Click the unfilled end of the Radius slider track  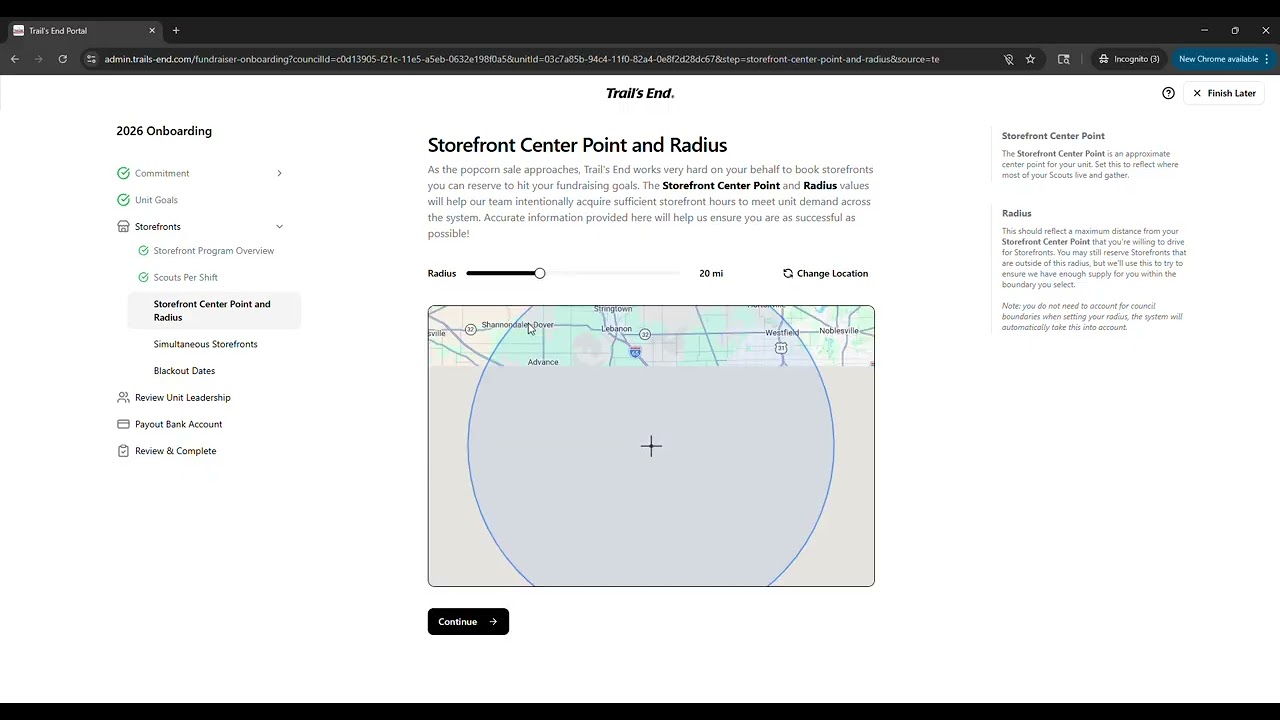point(612,273)
